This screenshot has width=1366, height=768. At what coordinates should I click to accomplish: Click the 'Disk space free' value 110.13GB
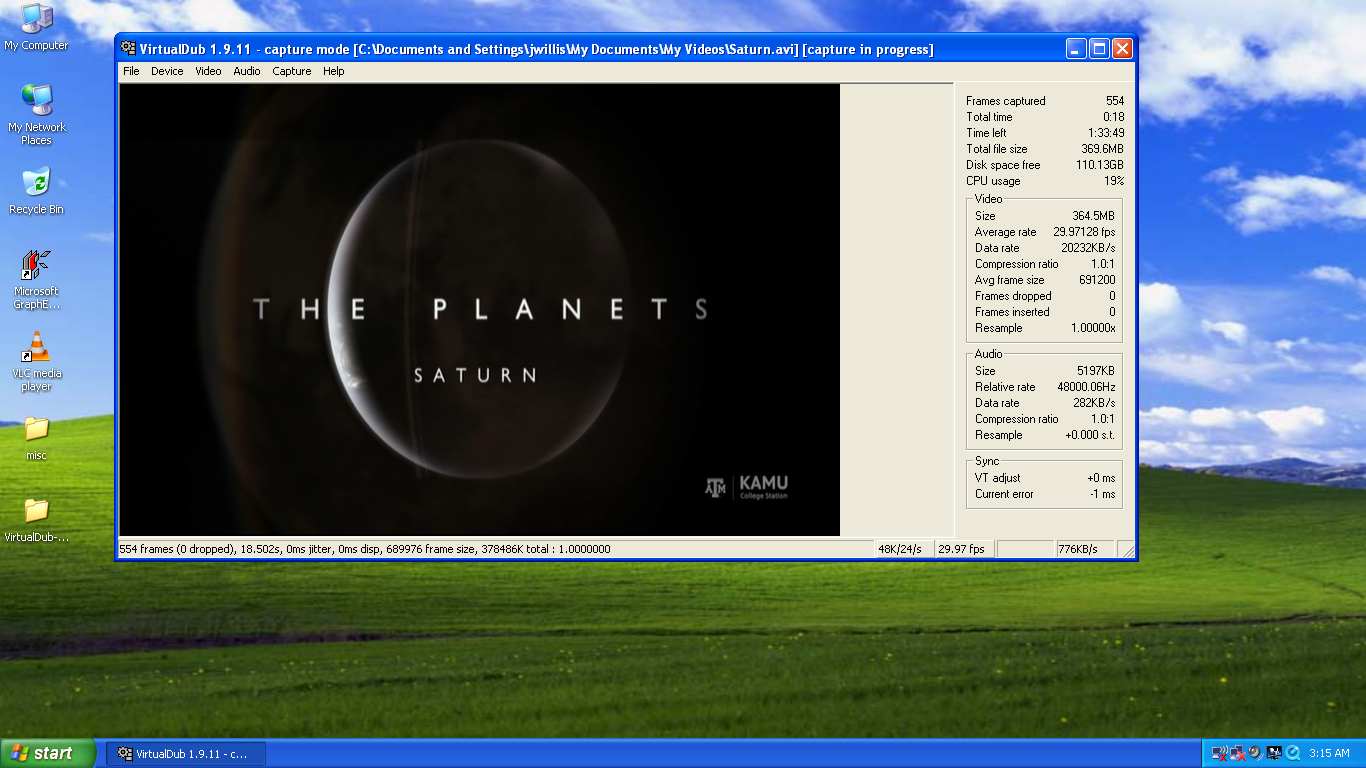pyautogui.click(x=1100, y=165)
